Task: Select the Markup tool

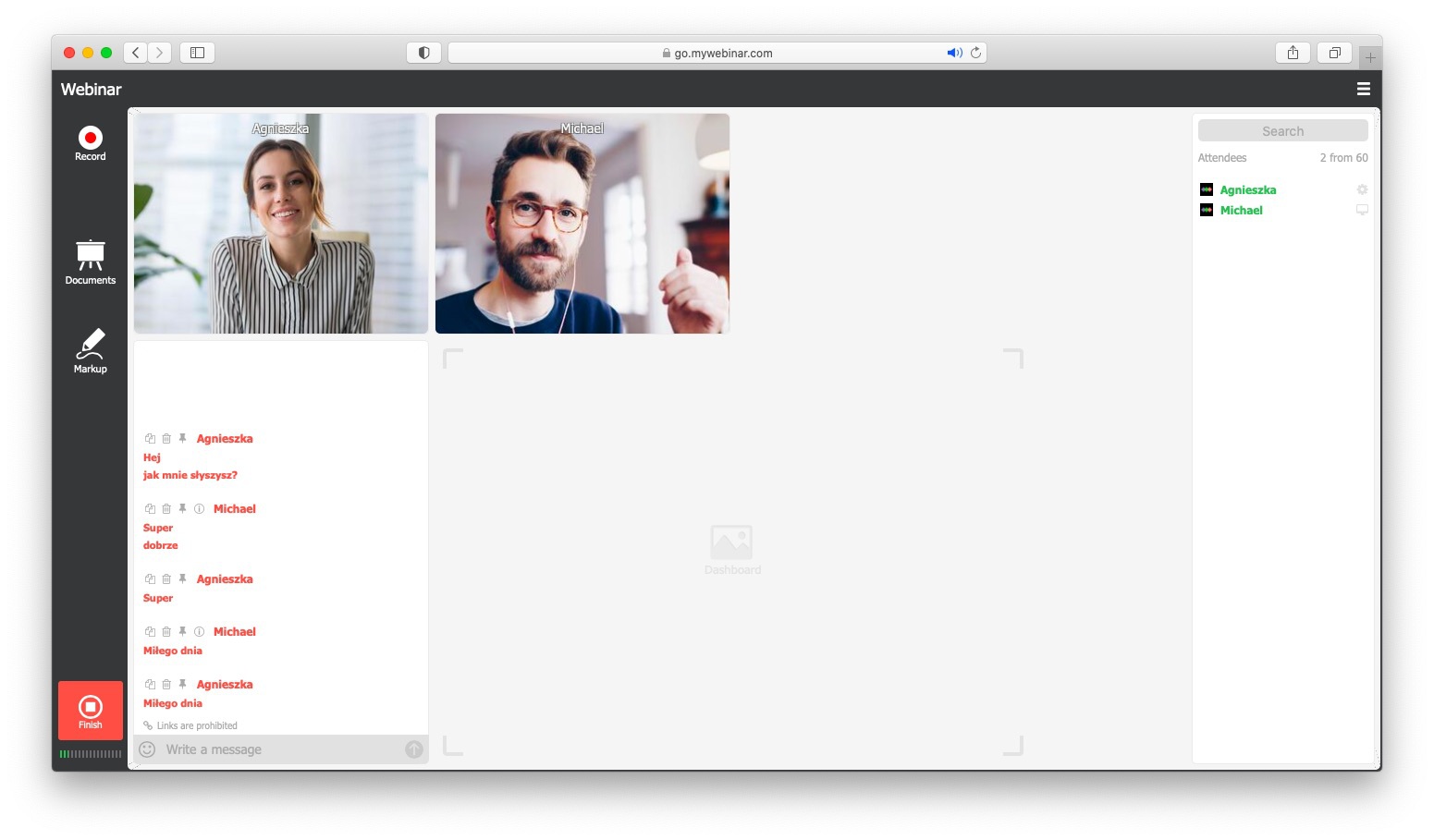Action: click(90, 350)
